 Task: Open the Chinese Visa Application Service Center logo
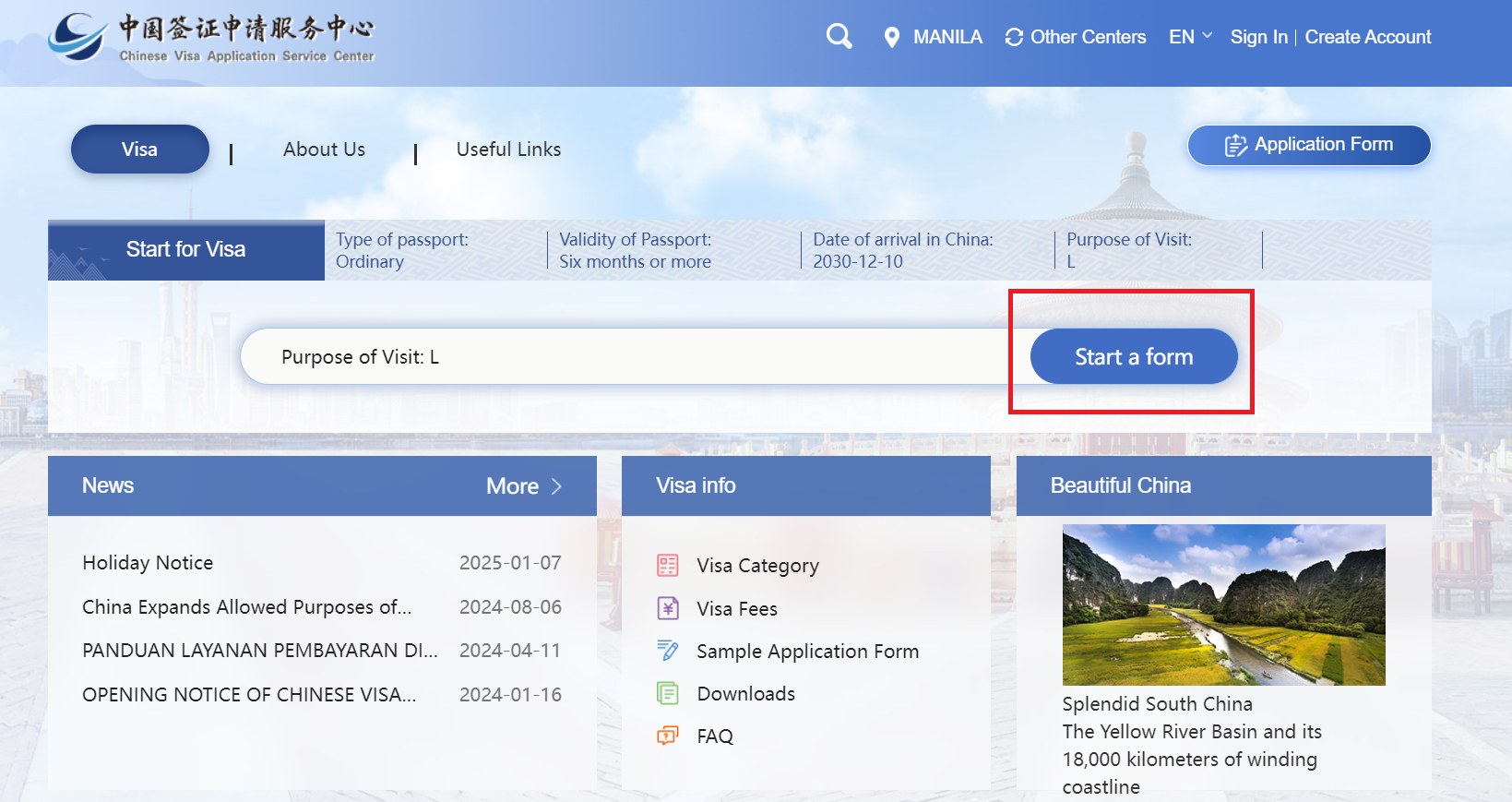[x=212, y=38]
